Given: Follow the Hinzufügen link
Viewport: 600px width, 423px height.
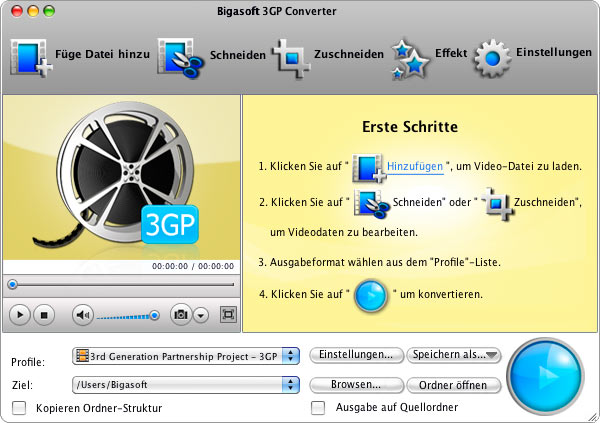Looking at the screenshot, I should 415,167.
